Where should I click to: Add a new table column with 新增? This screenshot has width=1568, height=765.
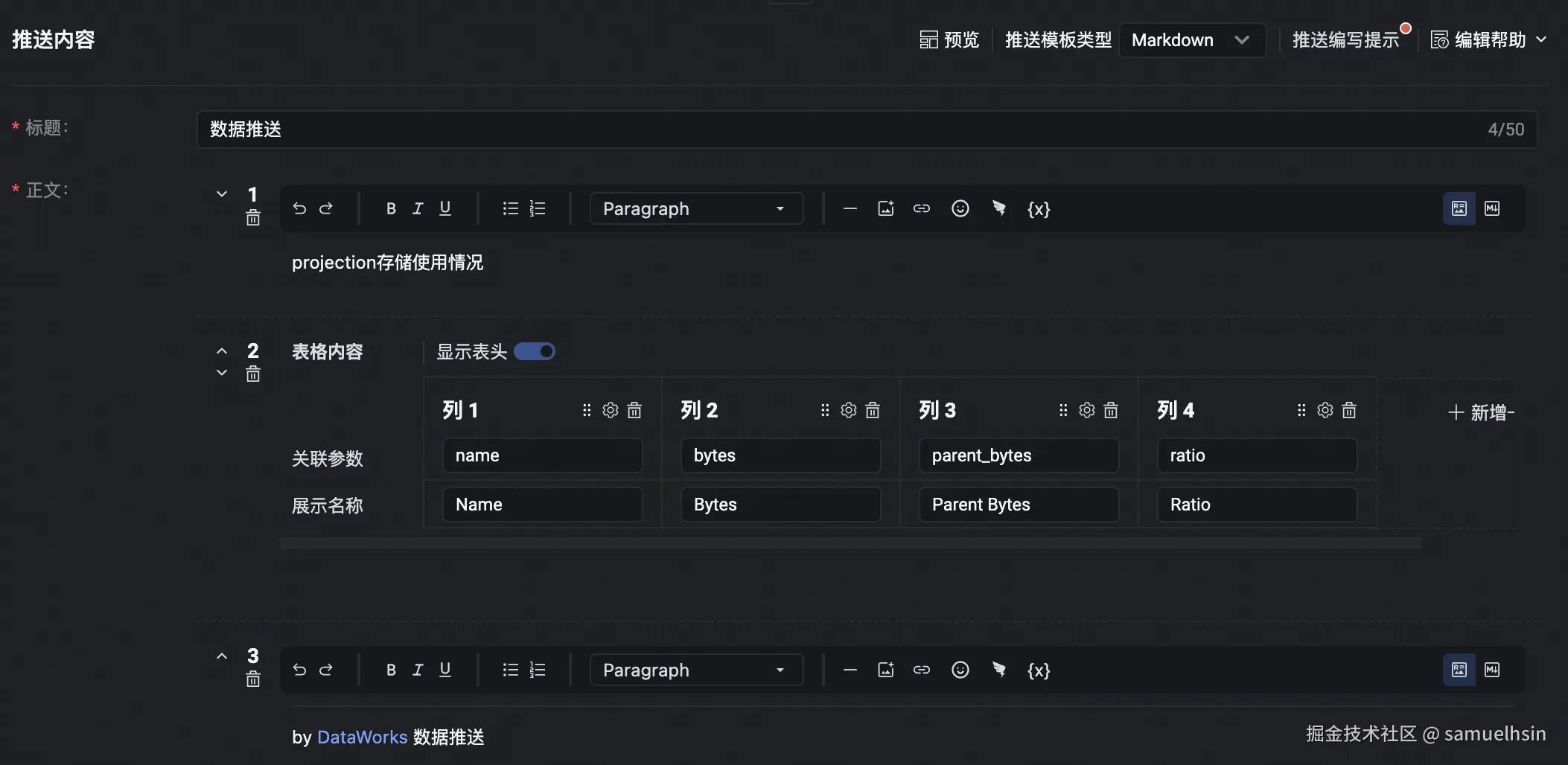click(x=1481, y=412)
